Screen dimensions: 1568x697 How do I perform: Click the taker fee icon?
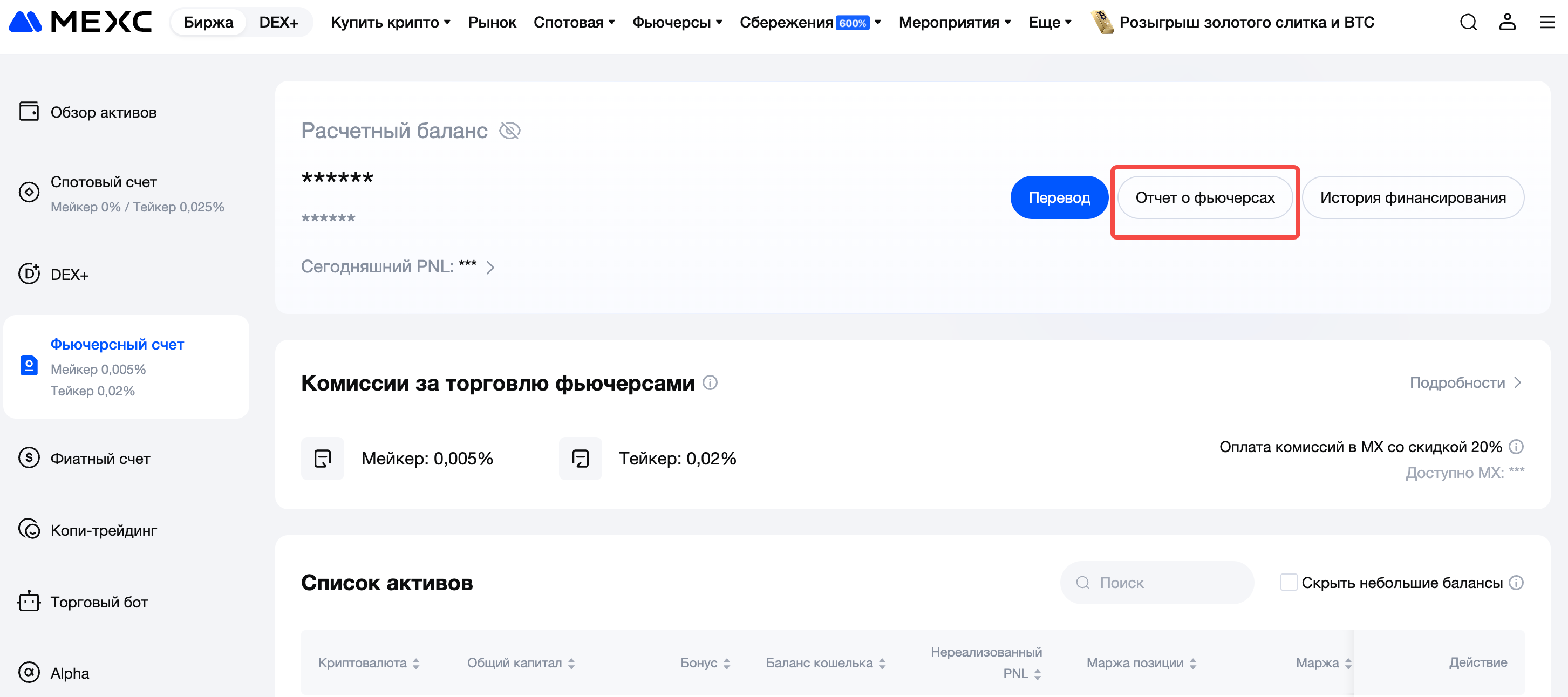click(x=580, y=459)
